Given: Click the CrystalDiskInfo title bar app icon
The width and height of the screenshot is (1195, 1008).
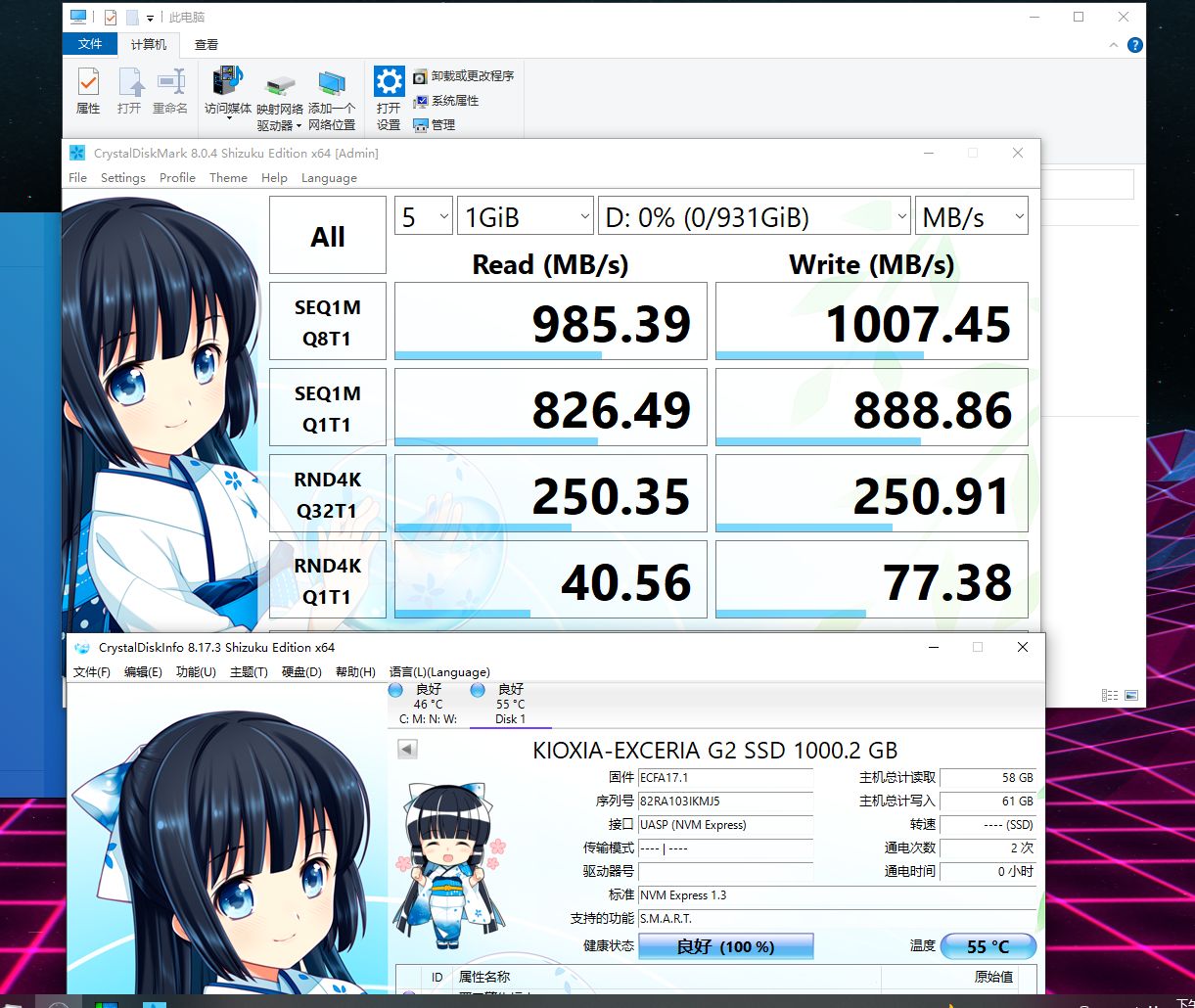Looking at the screenshot, I should 81,648.
